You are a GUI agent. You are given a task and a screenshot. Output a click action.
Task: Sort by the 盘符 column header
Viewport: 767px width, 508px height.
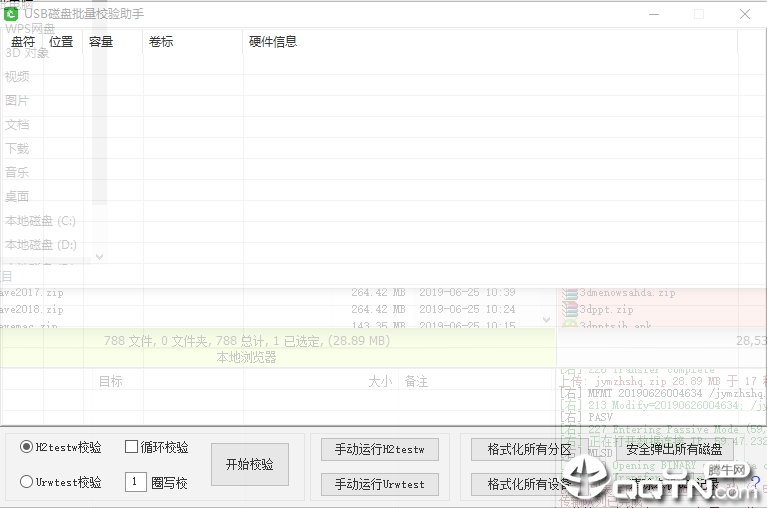coord(23,42)
